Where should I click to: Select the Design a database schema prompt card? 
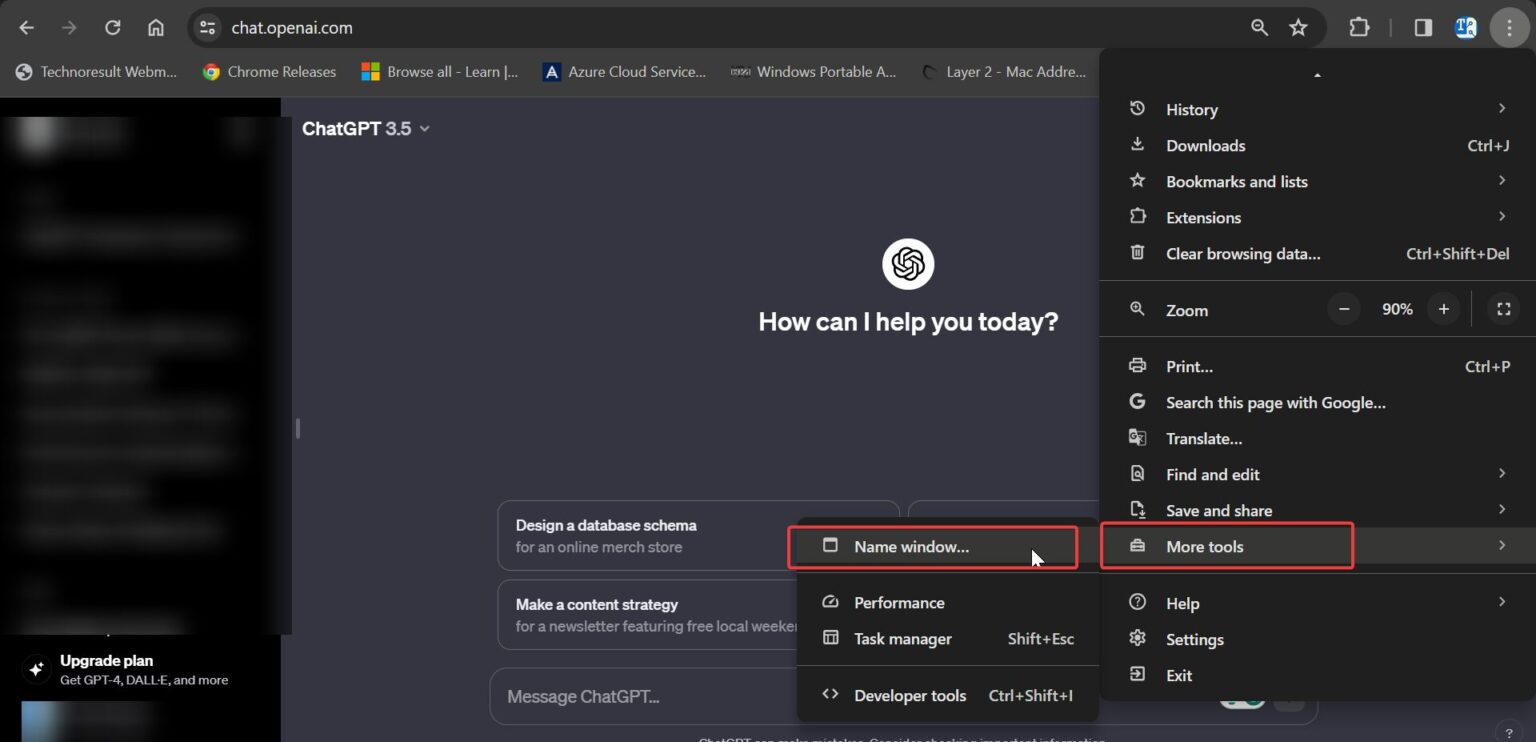[640, 535]
